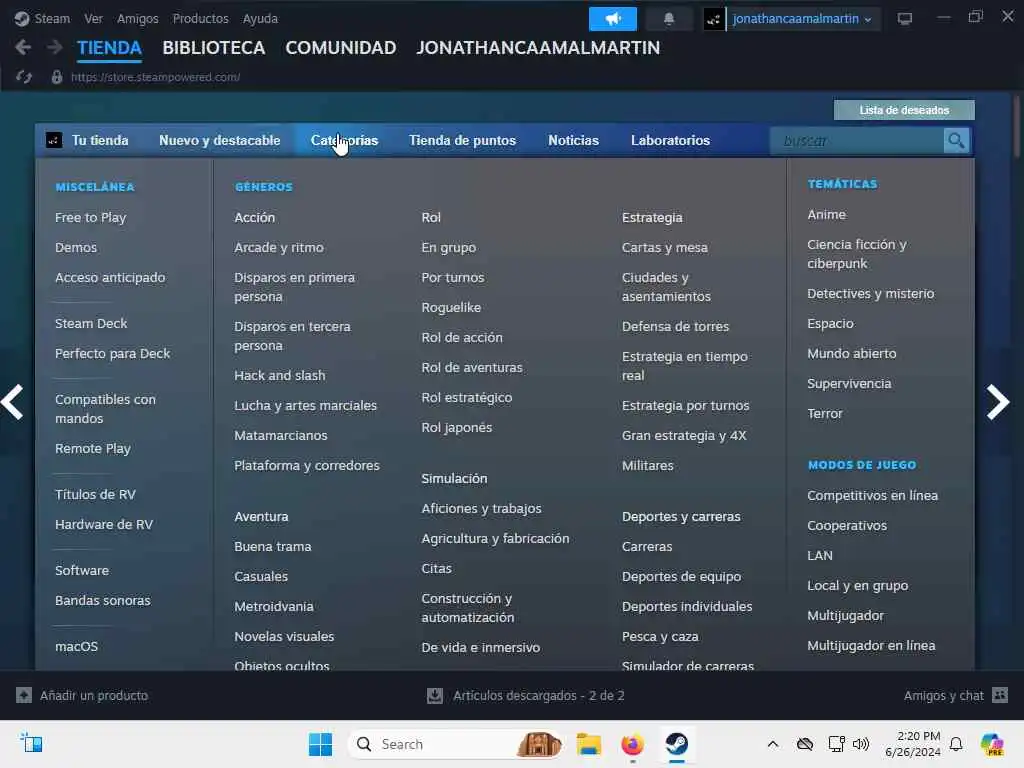The height and width of the screenshot is (768, 1024).
Task: Click the Lista de deseados button
Action: pos(904,110)
